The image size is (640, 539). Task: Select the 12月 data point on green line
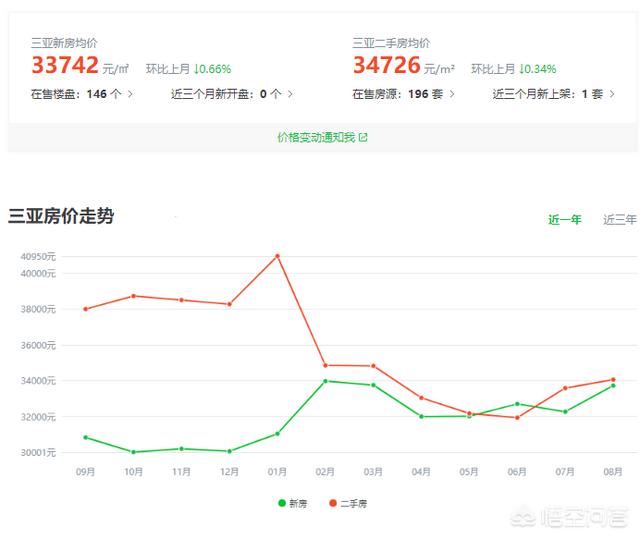point(229,451)
